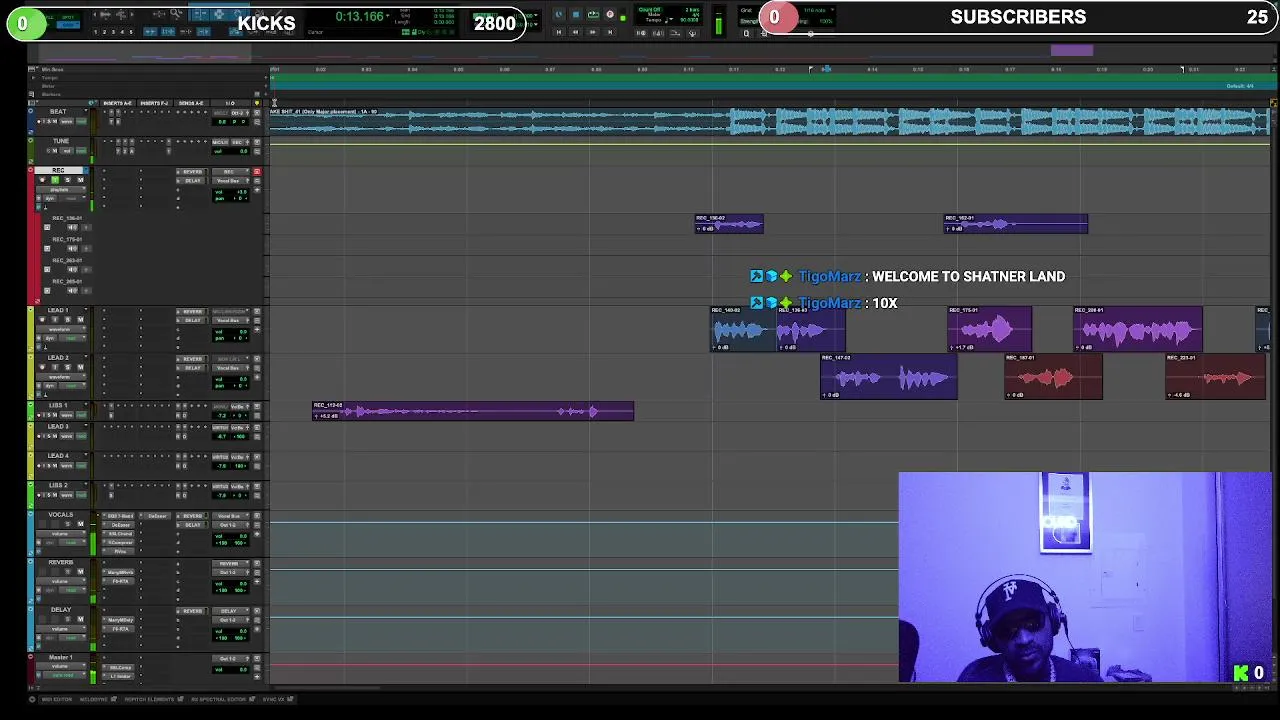Solo the REC track

68,180
